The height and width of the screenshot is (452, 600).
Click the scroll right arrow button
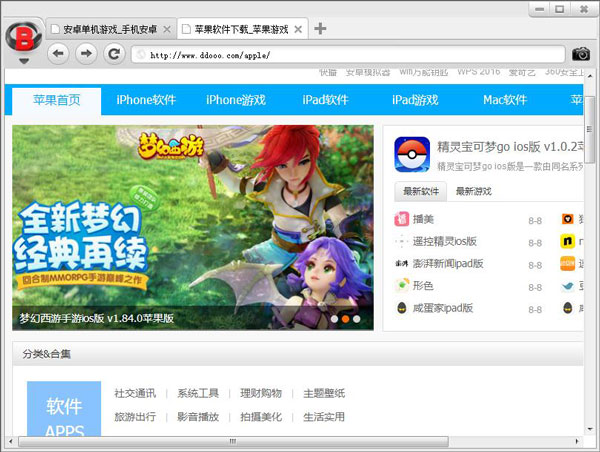(x=577, y=441)
